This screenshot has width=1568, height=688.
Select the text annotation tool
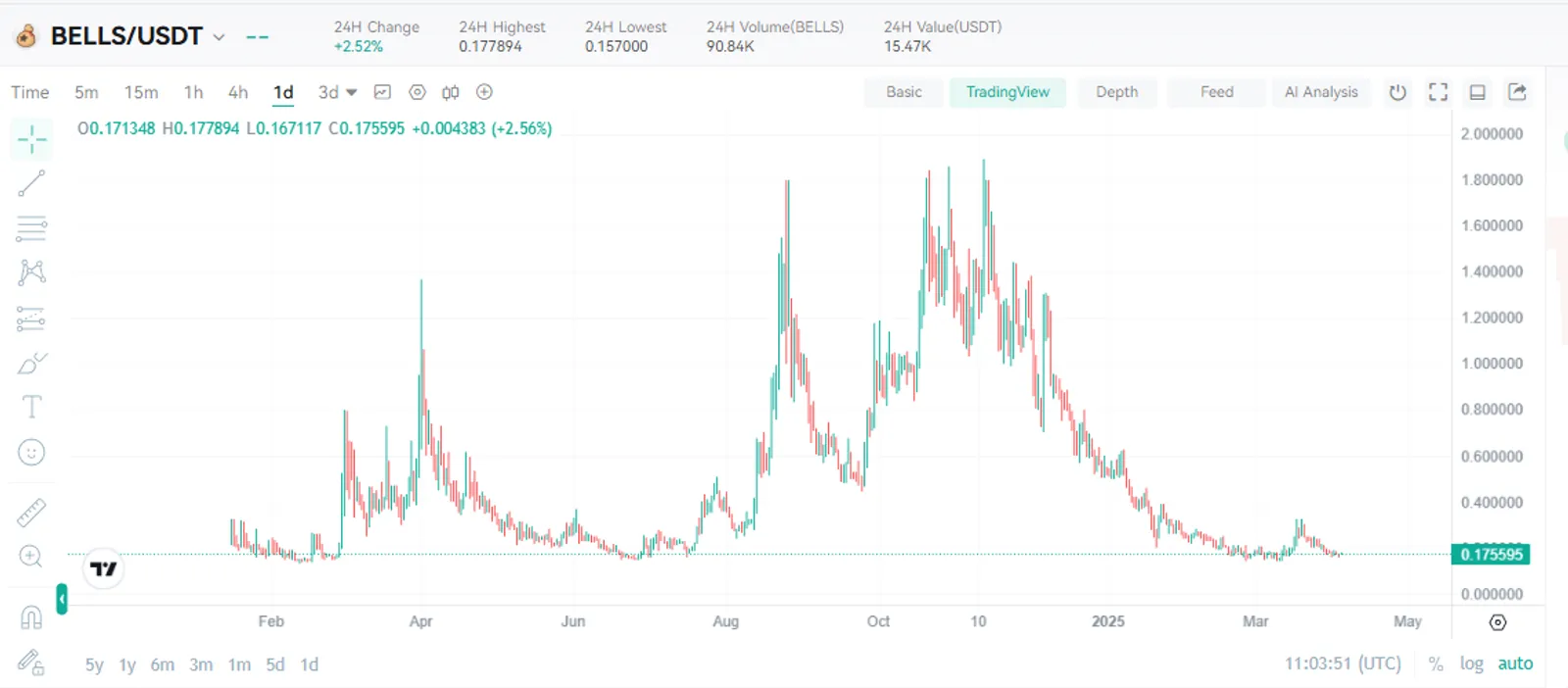point(31,407)
